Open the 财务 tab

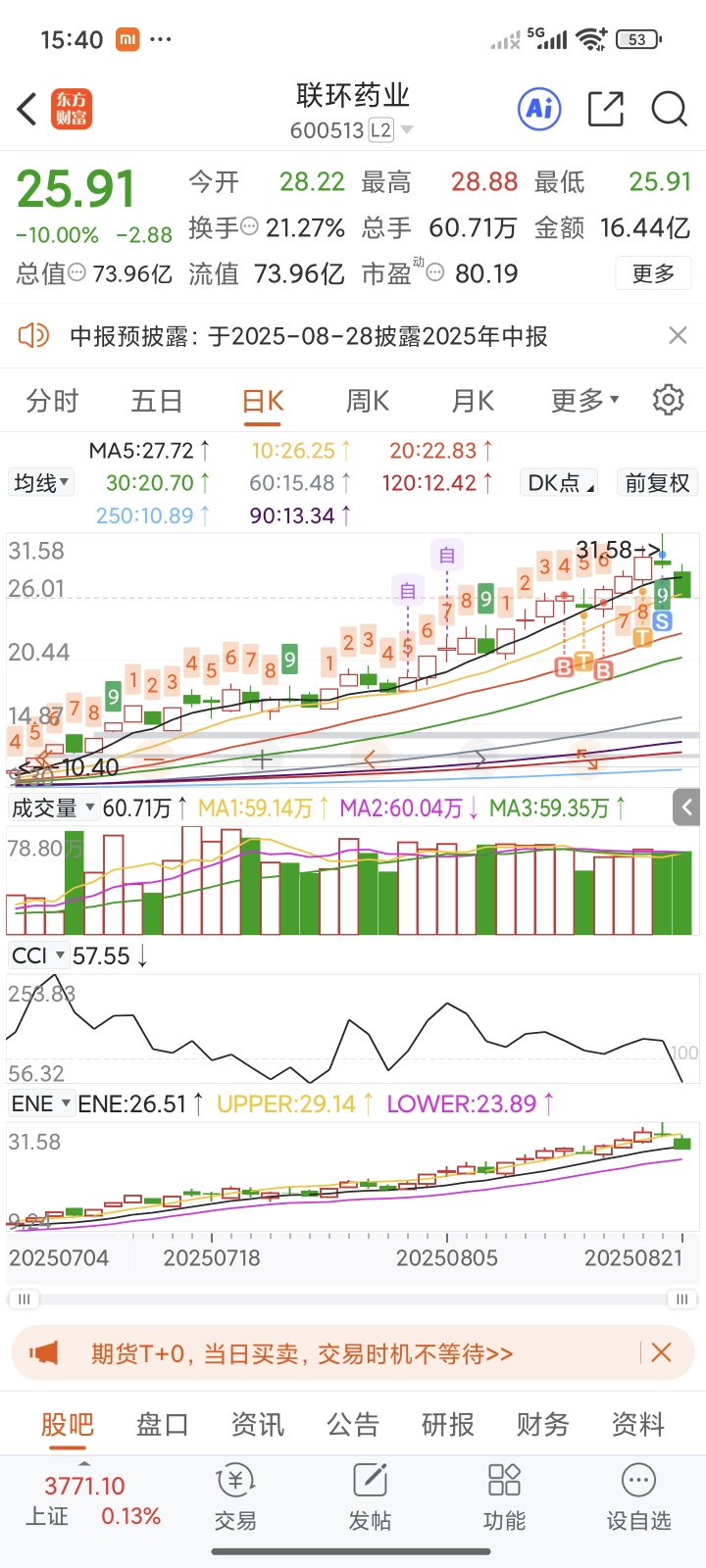tap(543, 1424)
